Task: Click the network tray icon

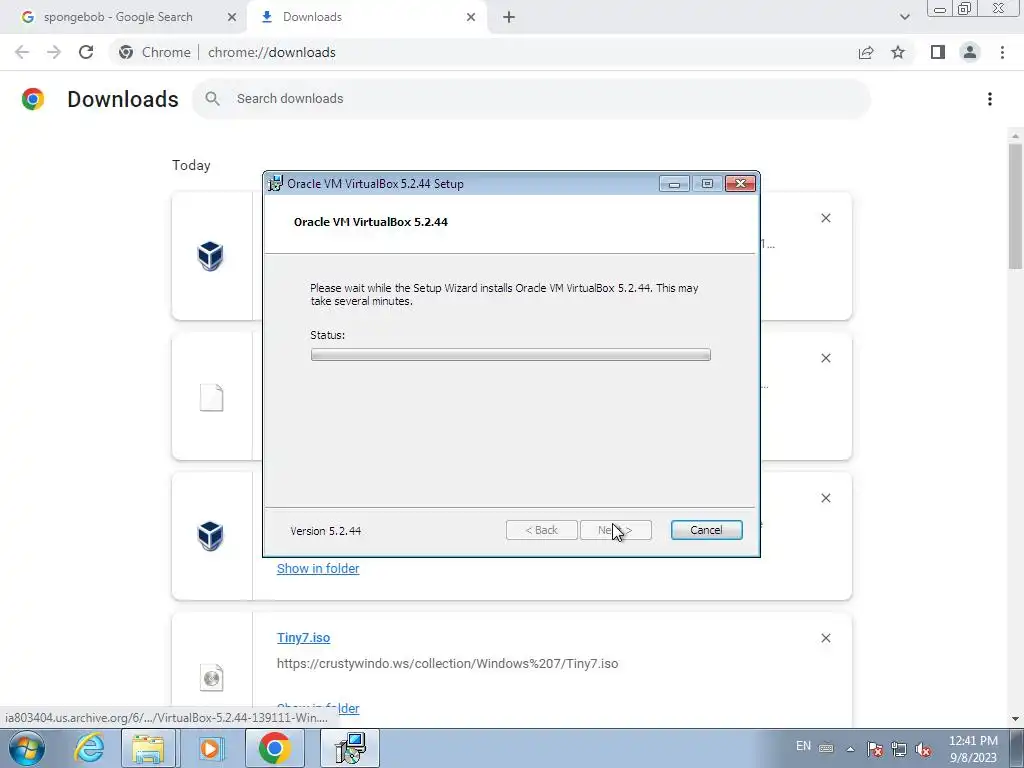Action: click(x=899, y=749)
